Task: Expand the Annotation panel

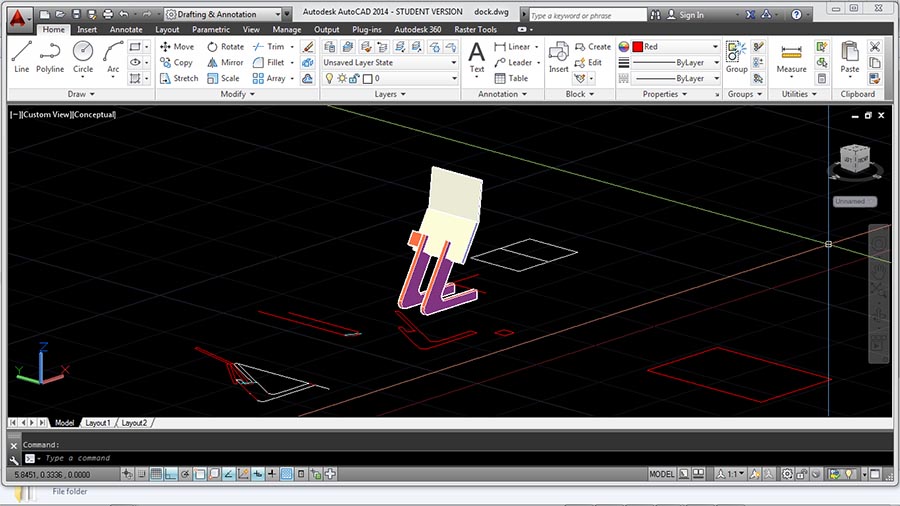Action: 502,94
